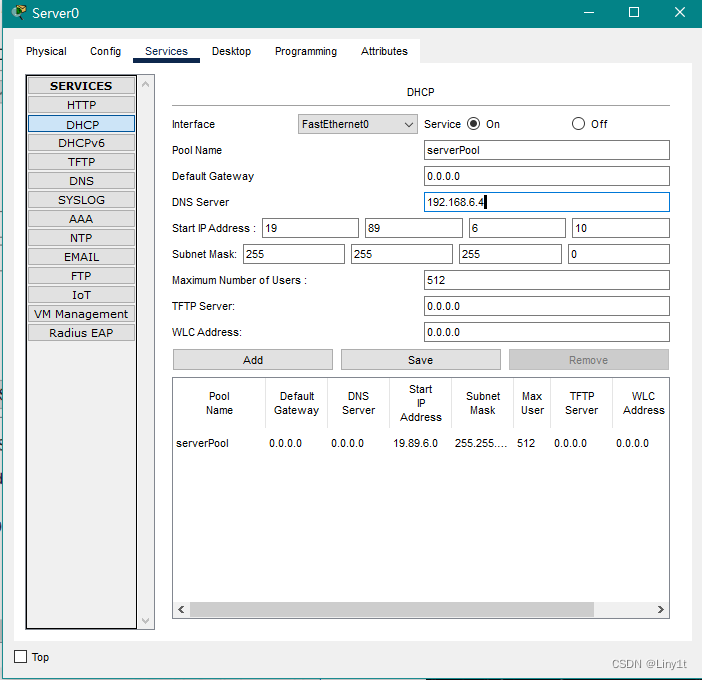Select the Services tab
This screenshot has width=702, height=680.
tap(166, 51)
